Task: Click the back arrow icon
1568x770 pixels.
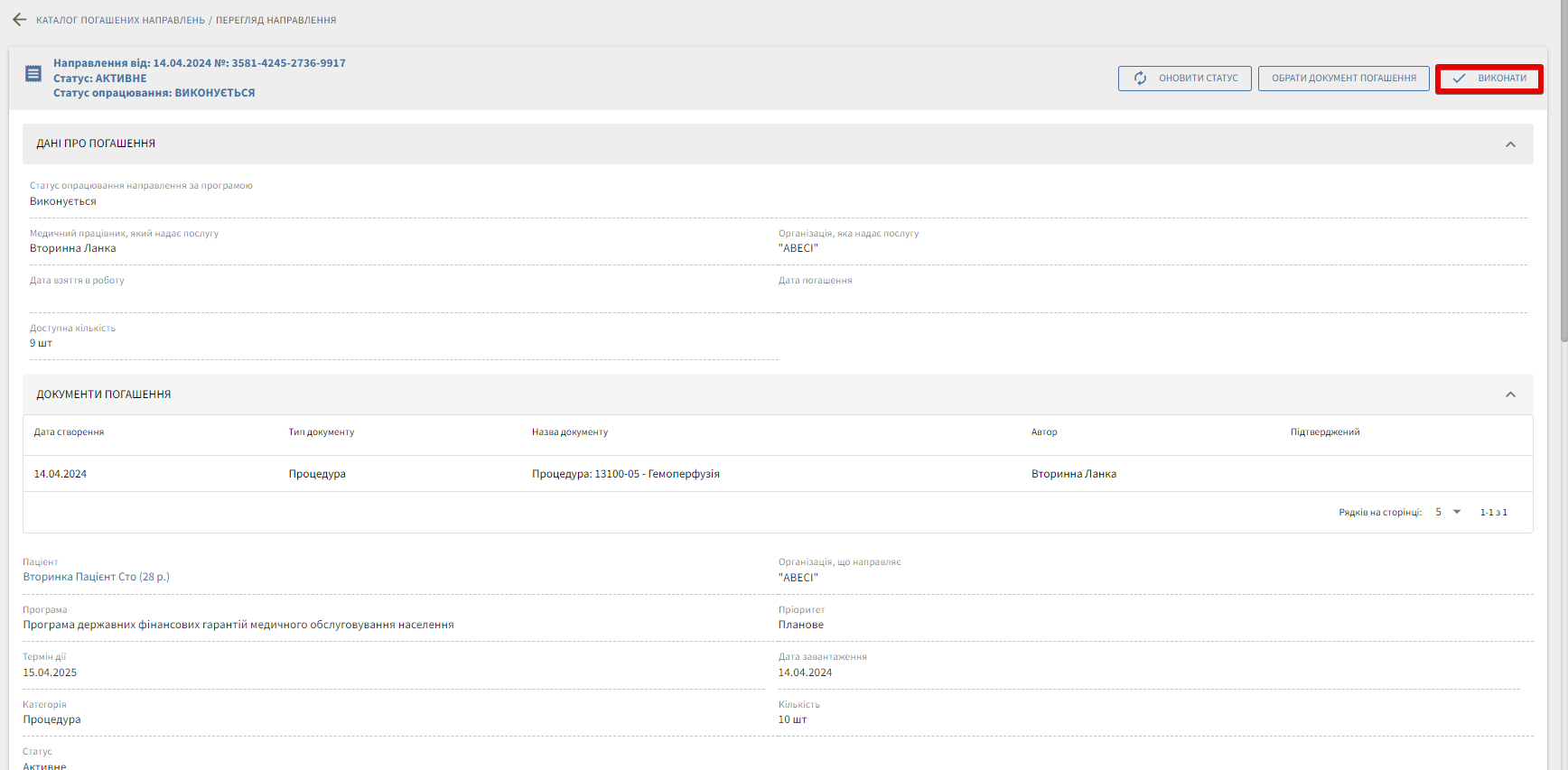Action: click(19, 20)
